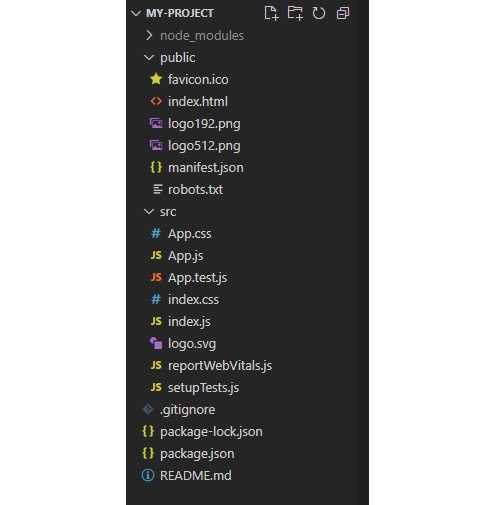Click the New Folder icon
The height and width of the screenshot is (505, 500).
(x=295, y=13)
